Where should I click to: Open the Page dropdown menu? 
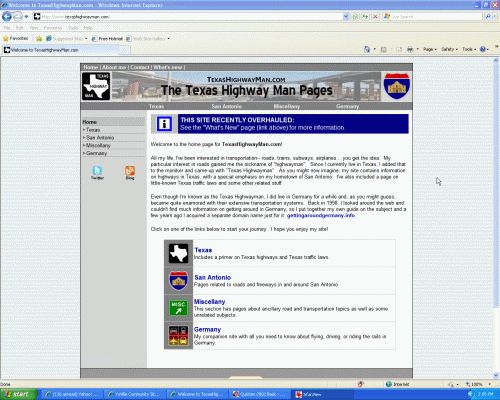[430, 49]
